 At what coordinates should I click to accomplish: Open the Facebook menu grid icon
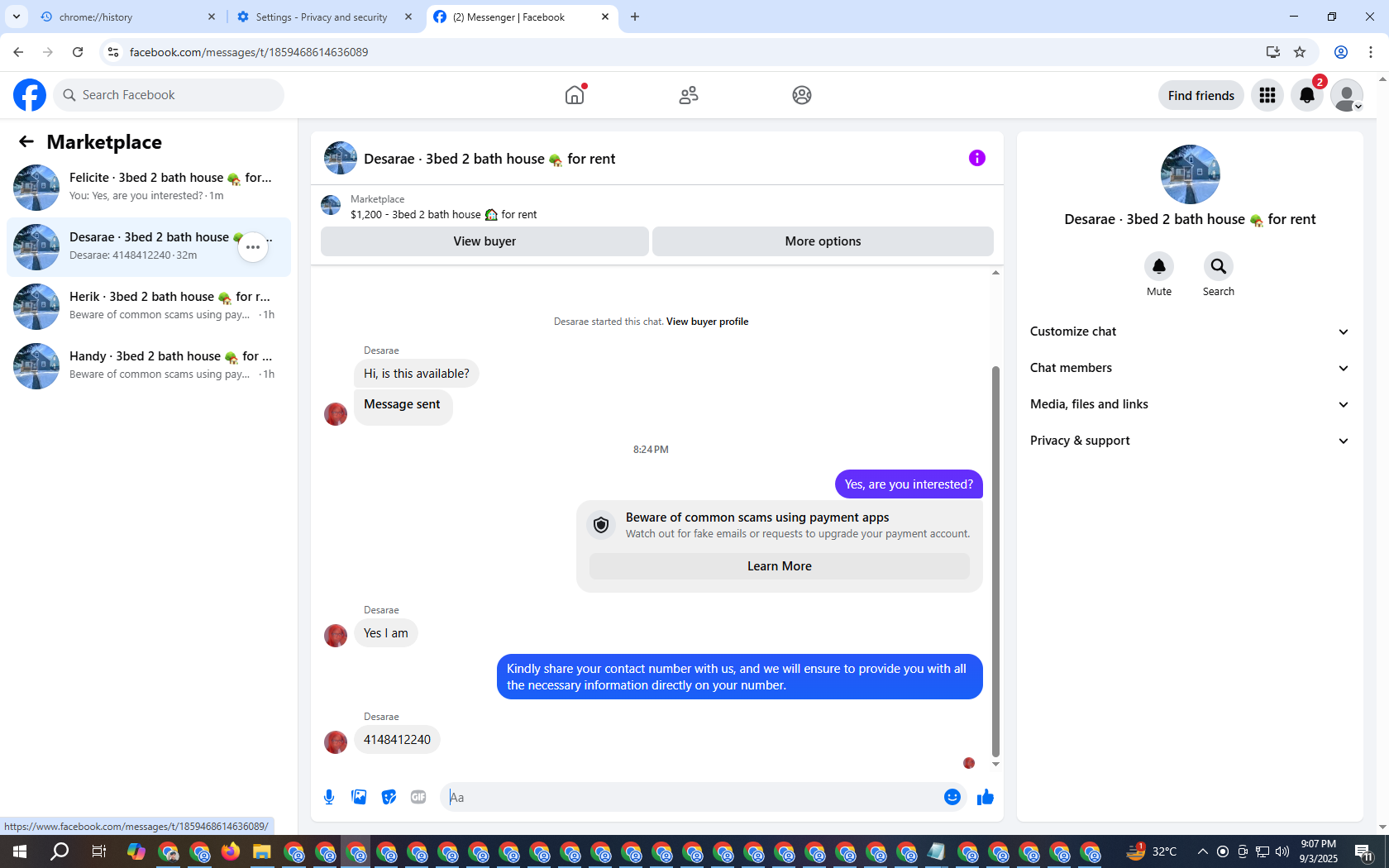pos(1267,95)
